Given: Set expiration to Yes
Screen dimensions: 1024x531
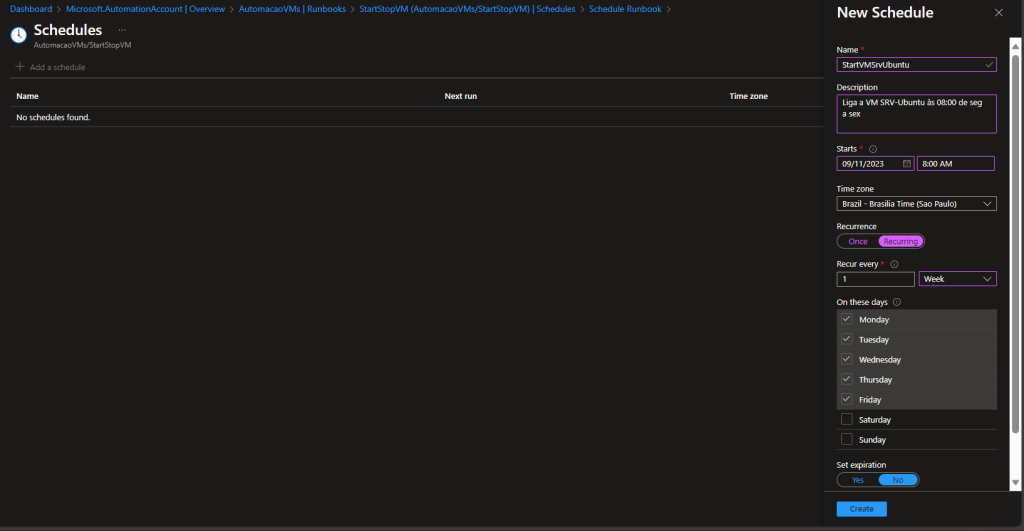Looking at the screenshot, I should [x=858, y=480].
